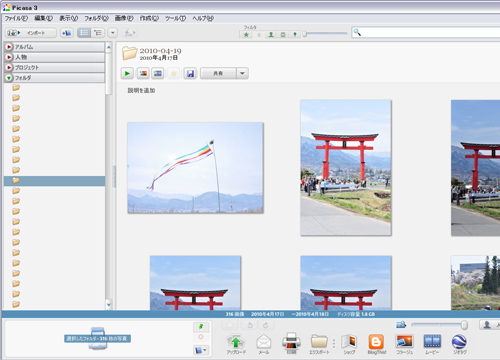This screenshot has height=360, width=500.
Task: Select the colorful streamer flag photo
Action: tap(195, 168)
